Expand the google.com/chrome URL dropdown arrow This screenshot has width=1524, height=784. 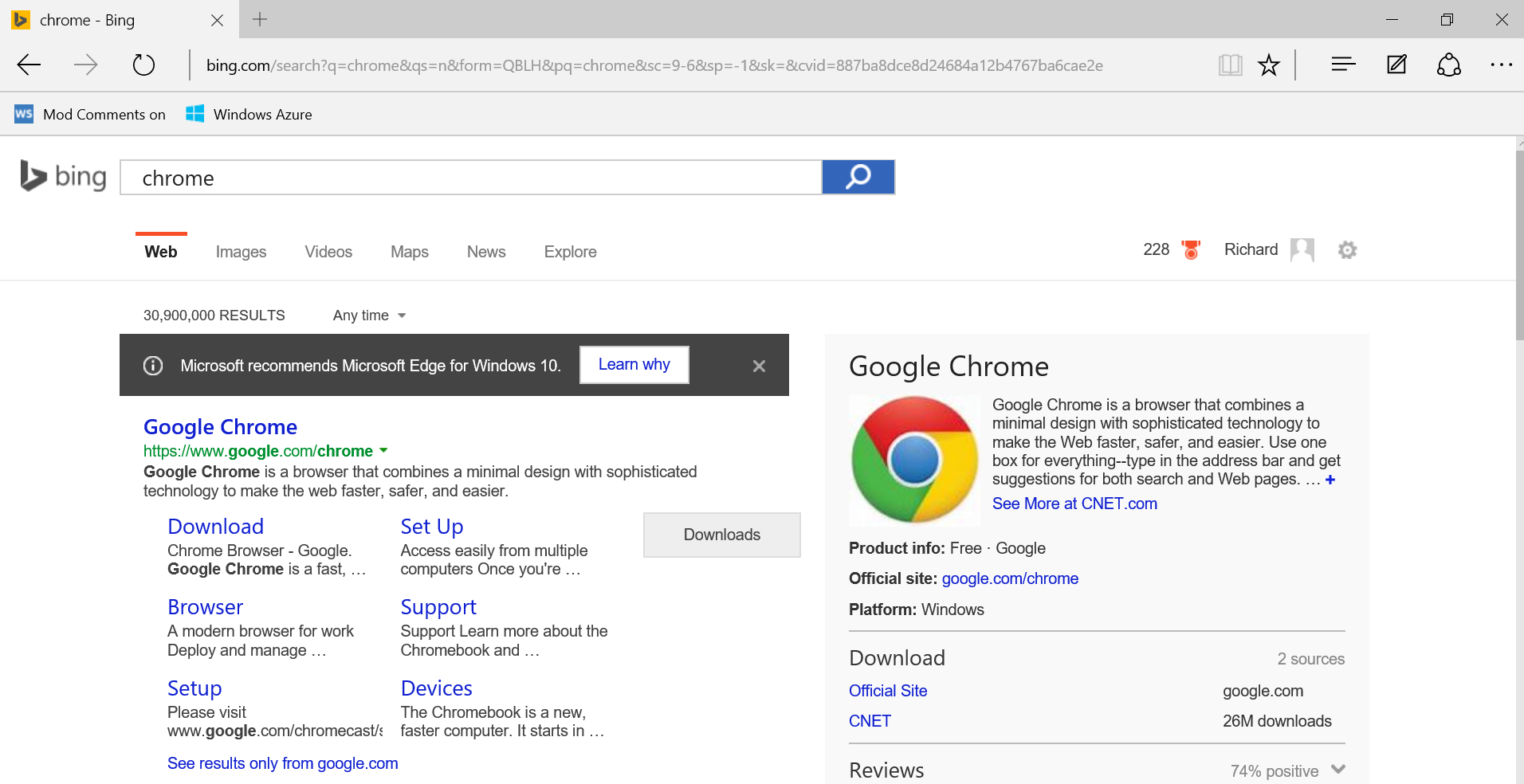[x=383, y=451]
